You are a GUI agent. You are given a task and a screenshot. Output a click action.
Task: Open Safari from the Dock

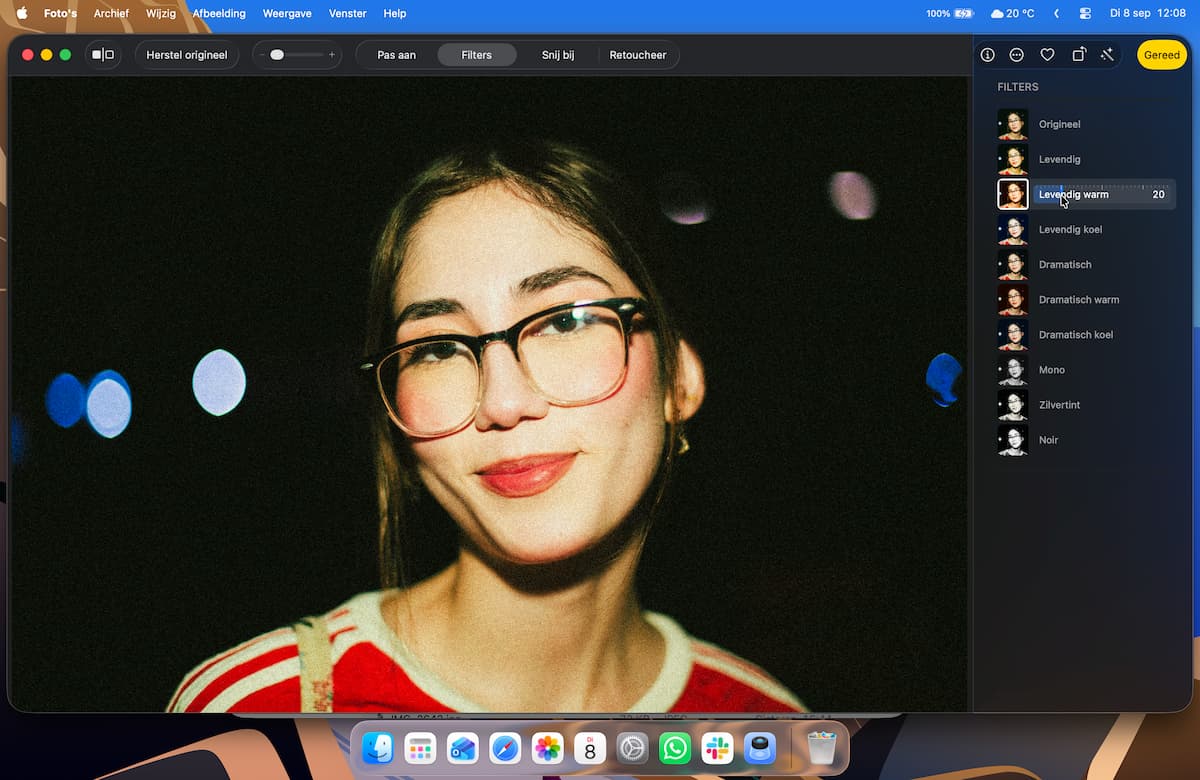pos(505,748)
